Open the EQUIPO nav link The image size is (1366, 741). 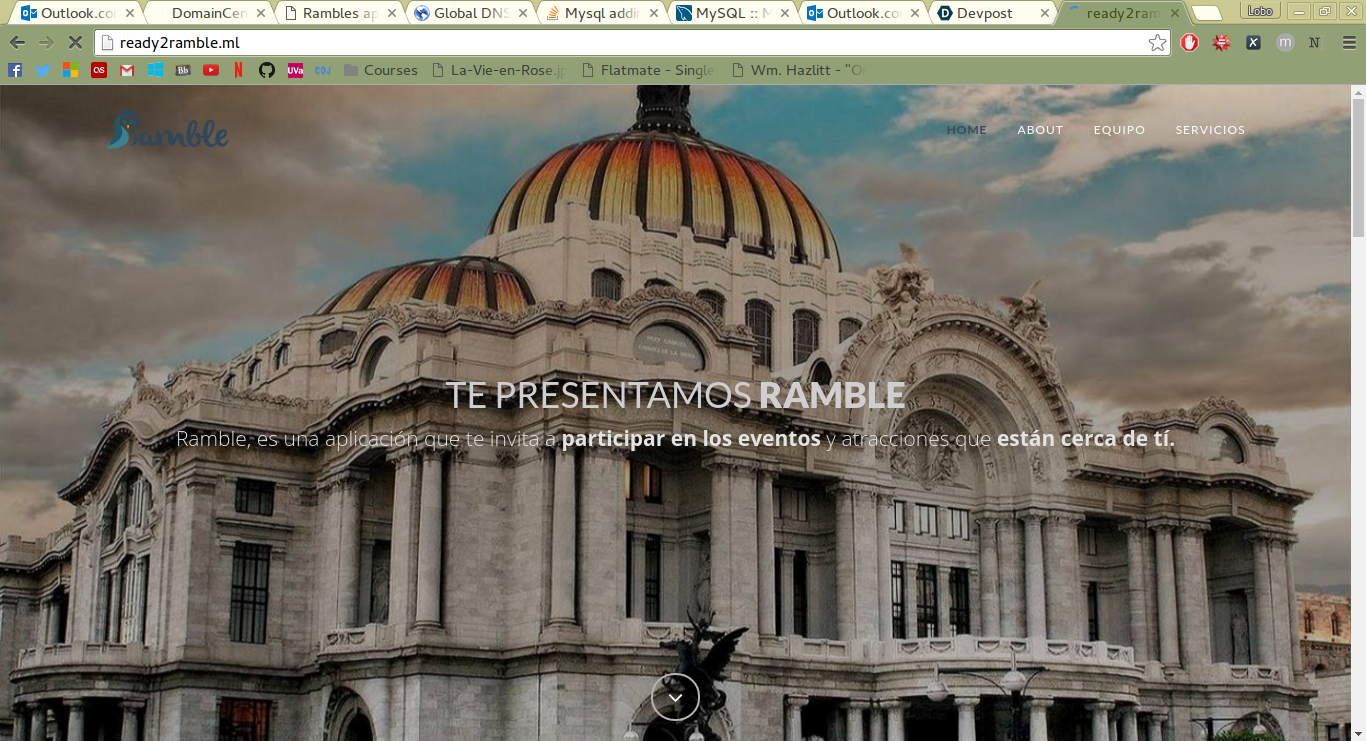tap(1119, 130)
